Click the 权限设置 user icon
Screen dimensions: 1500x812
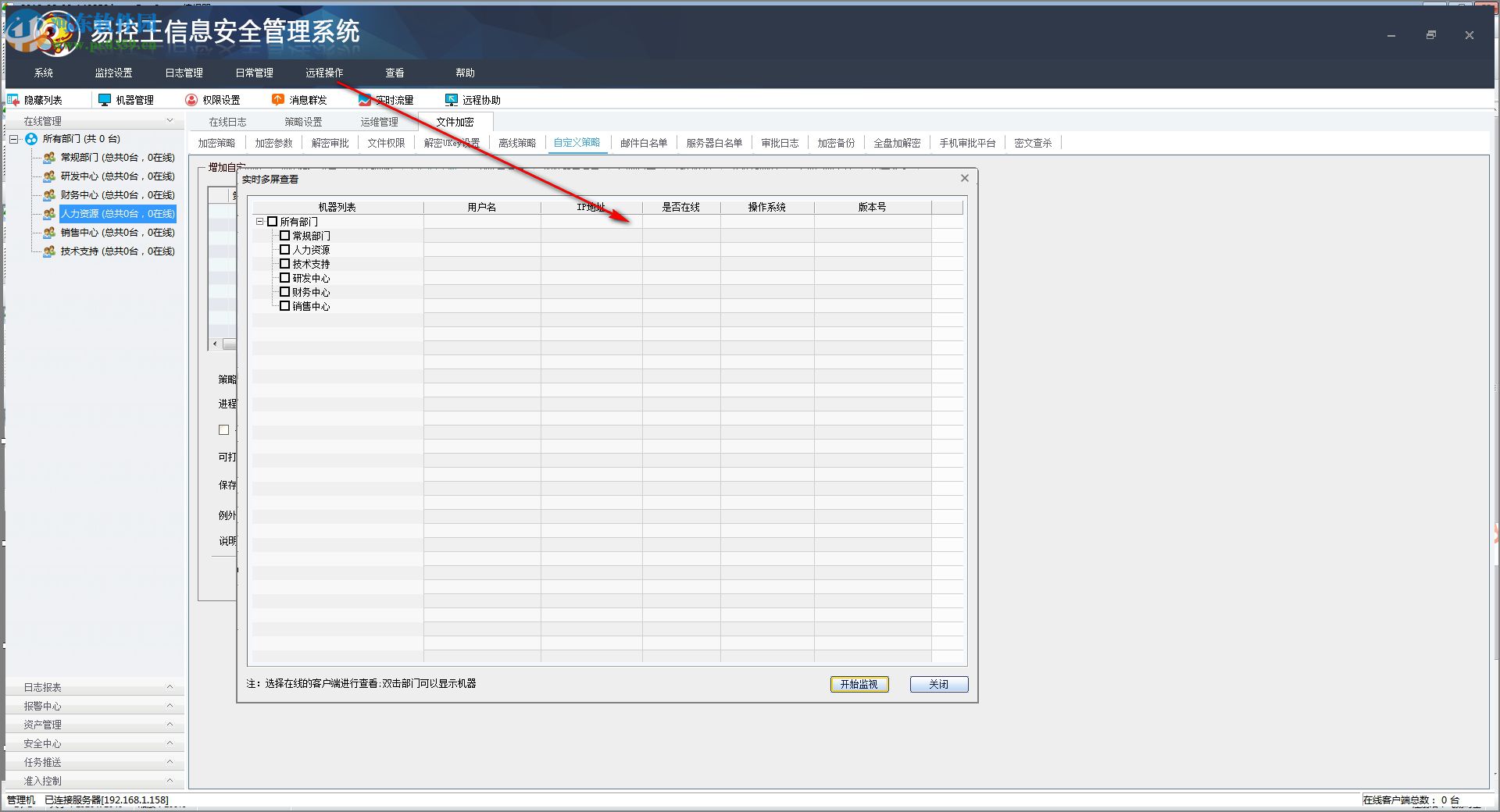point(191,100)
